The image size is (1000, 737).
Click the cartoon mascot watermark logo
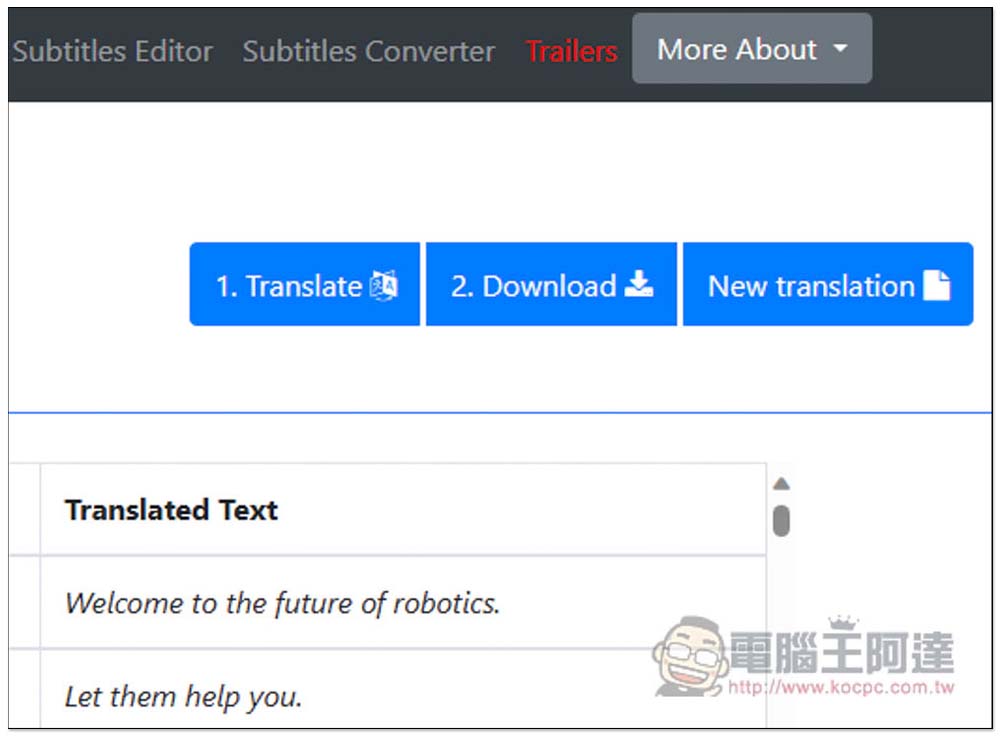point(689,656)
